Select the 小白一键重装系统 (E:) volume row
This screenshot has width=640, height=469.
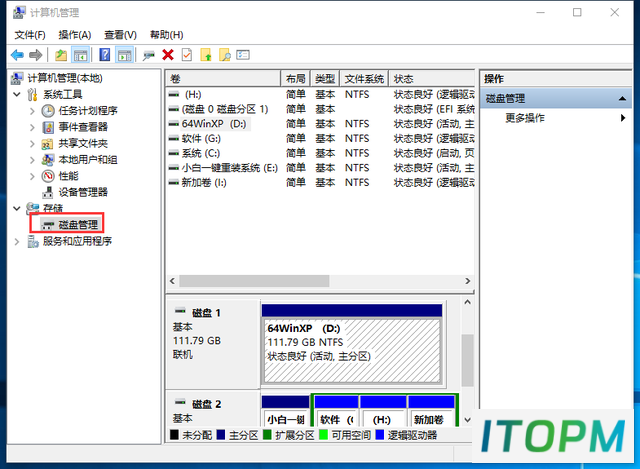tap(320, 168)
